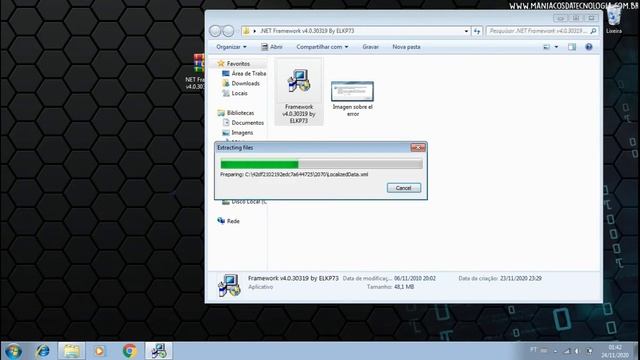The image size is (640, 360).
Task: Open Lixeira recycle bin on desktop
Action: pyautogui.click(x=613, y=20)
